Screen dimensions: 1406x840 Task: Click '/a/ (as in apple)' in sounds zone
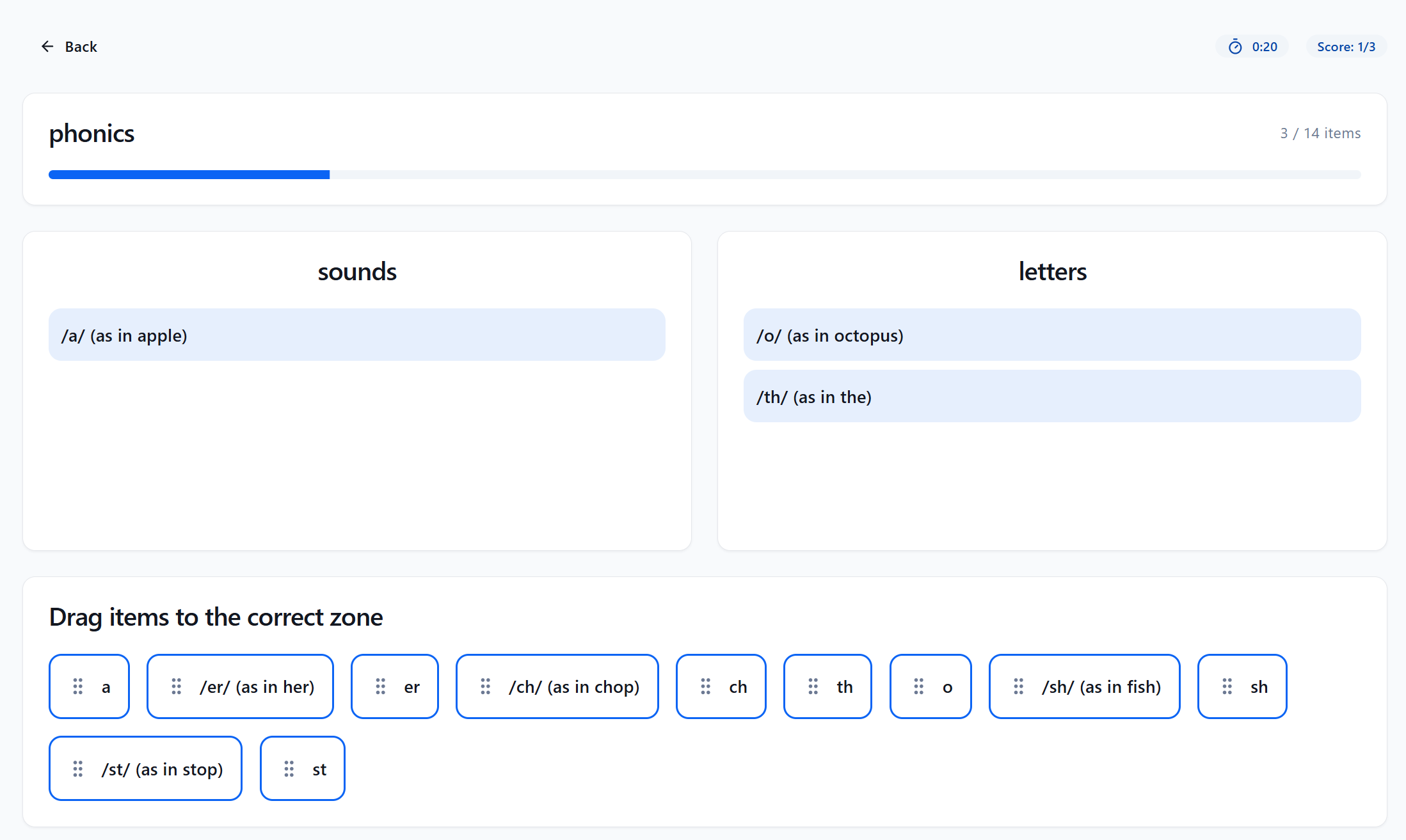click(356, 335)
